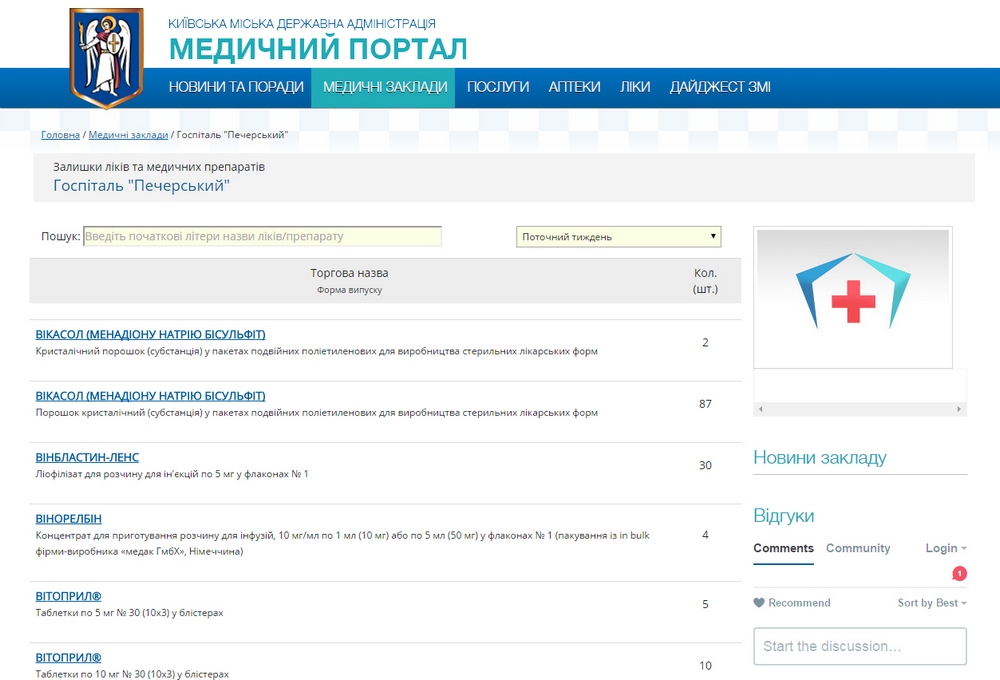
Task: Open the Login dropdown in the comments widget
Action: 944,548
